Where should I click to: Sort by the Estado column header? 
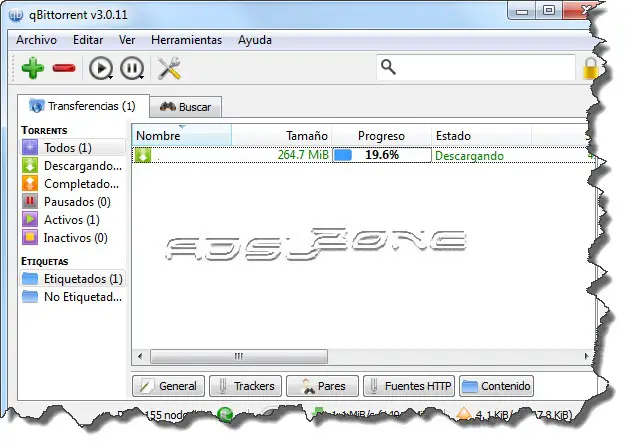[x=481, y=136]
